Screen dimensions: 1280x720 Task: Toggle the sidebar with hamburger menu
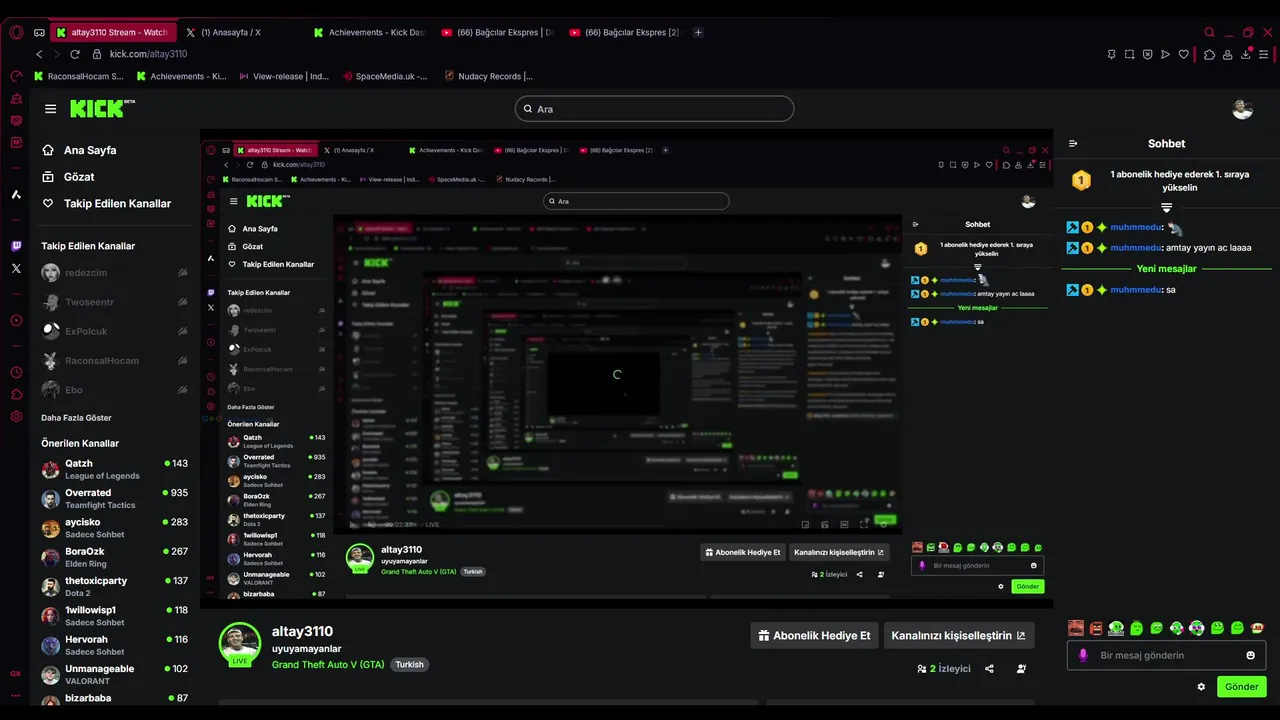pyautogui.click(x=51, y=109)
